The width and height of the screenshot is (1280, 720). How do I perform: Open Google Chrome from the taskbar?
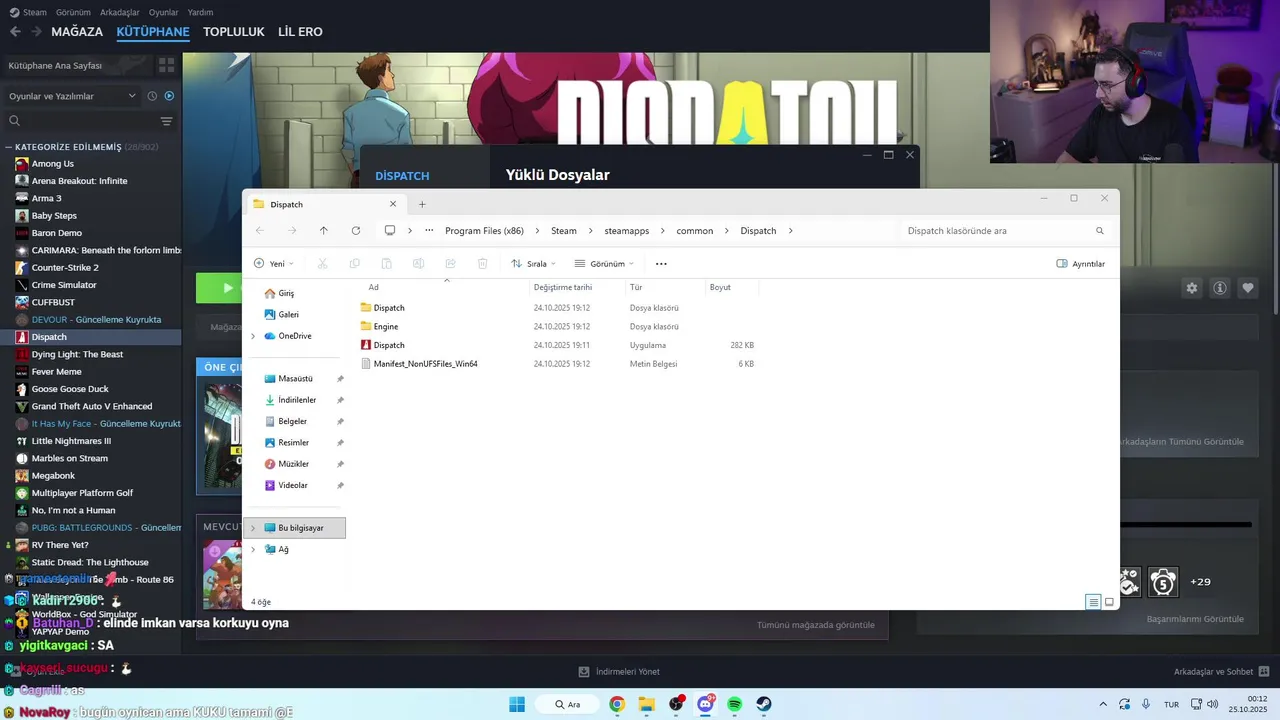(x=617, y=704)
